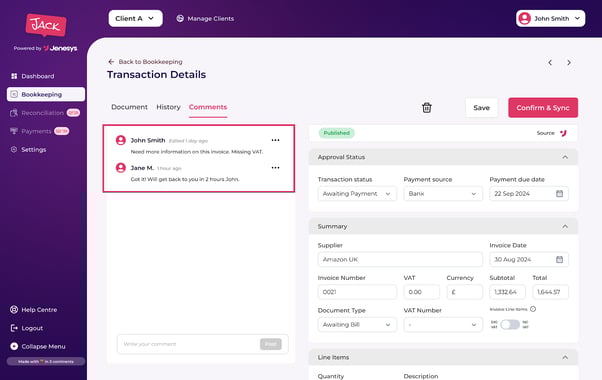Collapse the Approval Status section
Image resolution: width=602 pixels, height=380 pixels.
coord(565,157)
